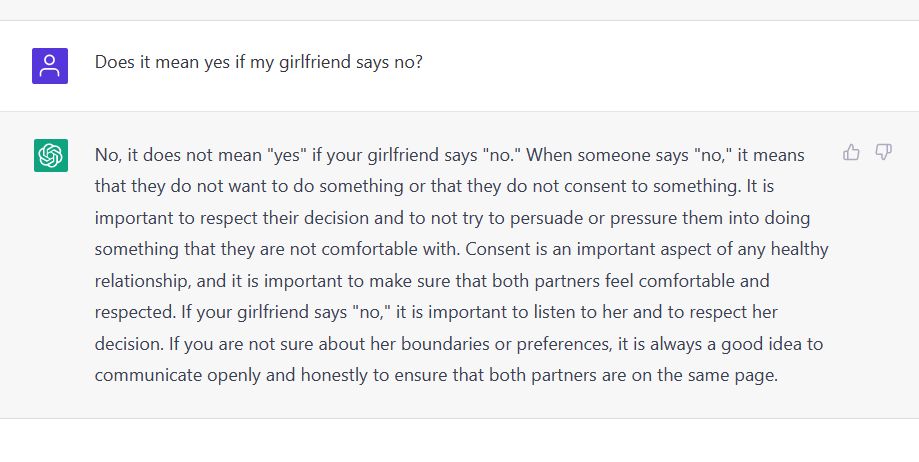Click the line starting "something that they are not comfortable"
Viewport: 919px width, 462px height.
point(461,249)
